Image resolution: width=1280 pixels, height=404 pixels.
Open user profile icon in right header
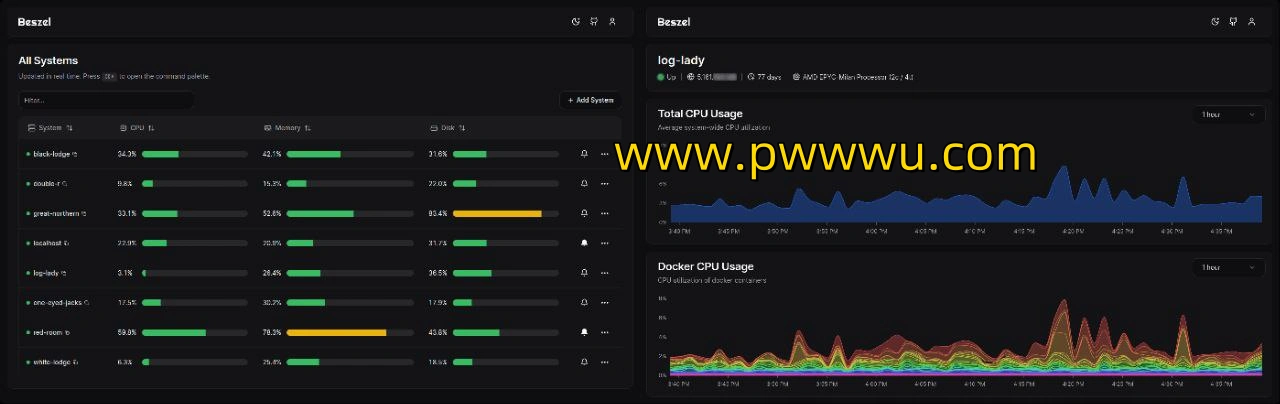pyautogui.click(x=1251, y=22)
